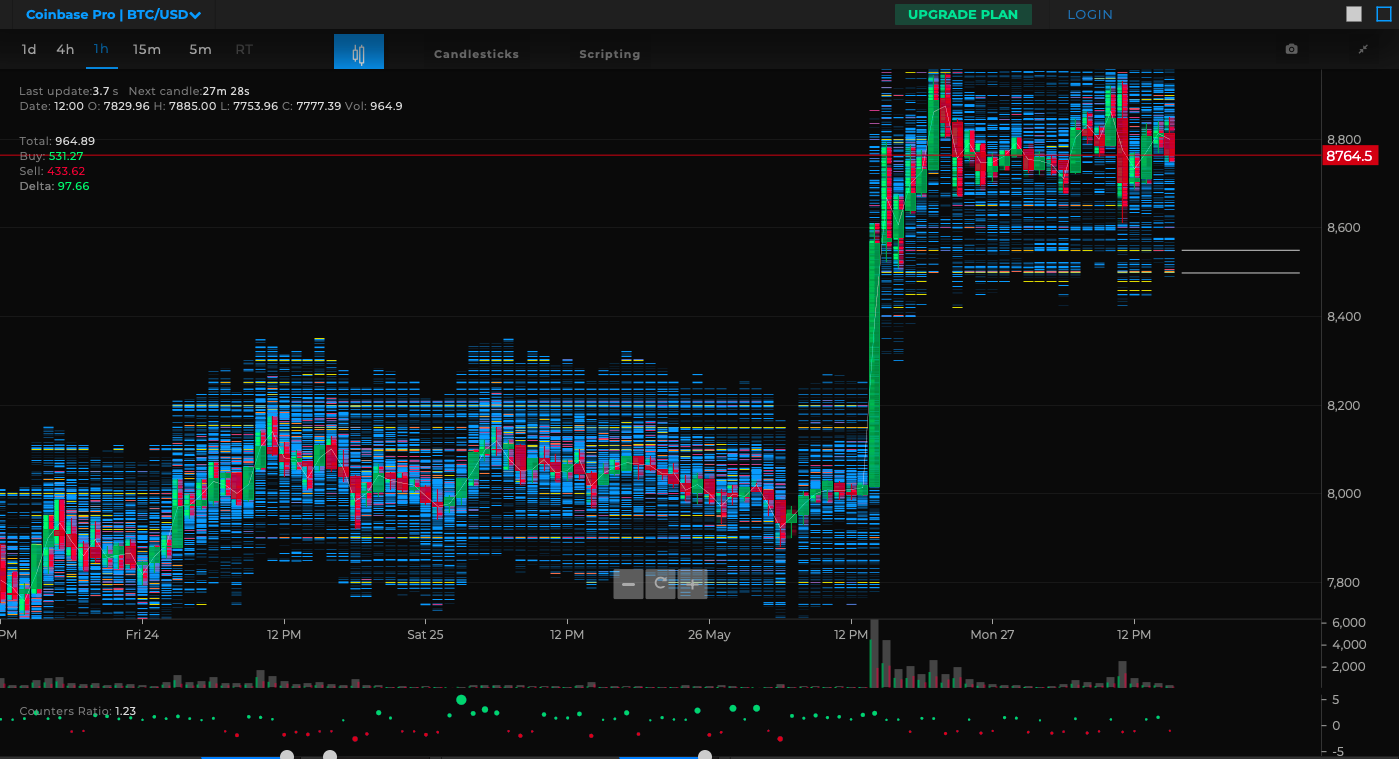Screen dimensions: 1399x759
Task: Switch to the 1d timeframe
Action: [x=29, y=50]
